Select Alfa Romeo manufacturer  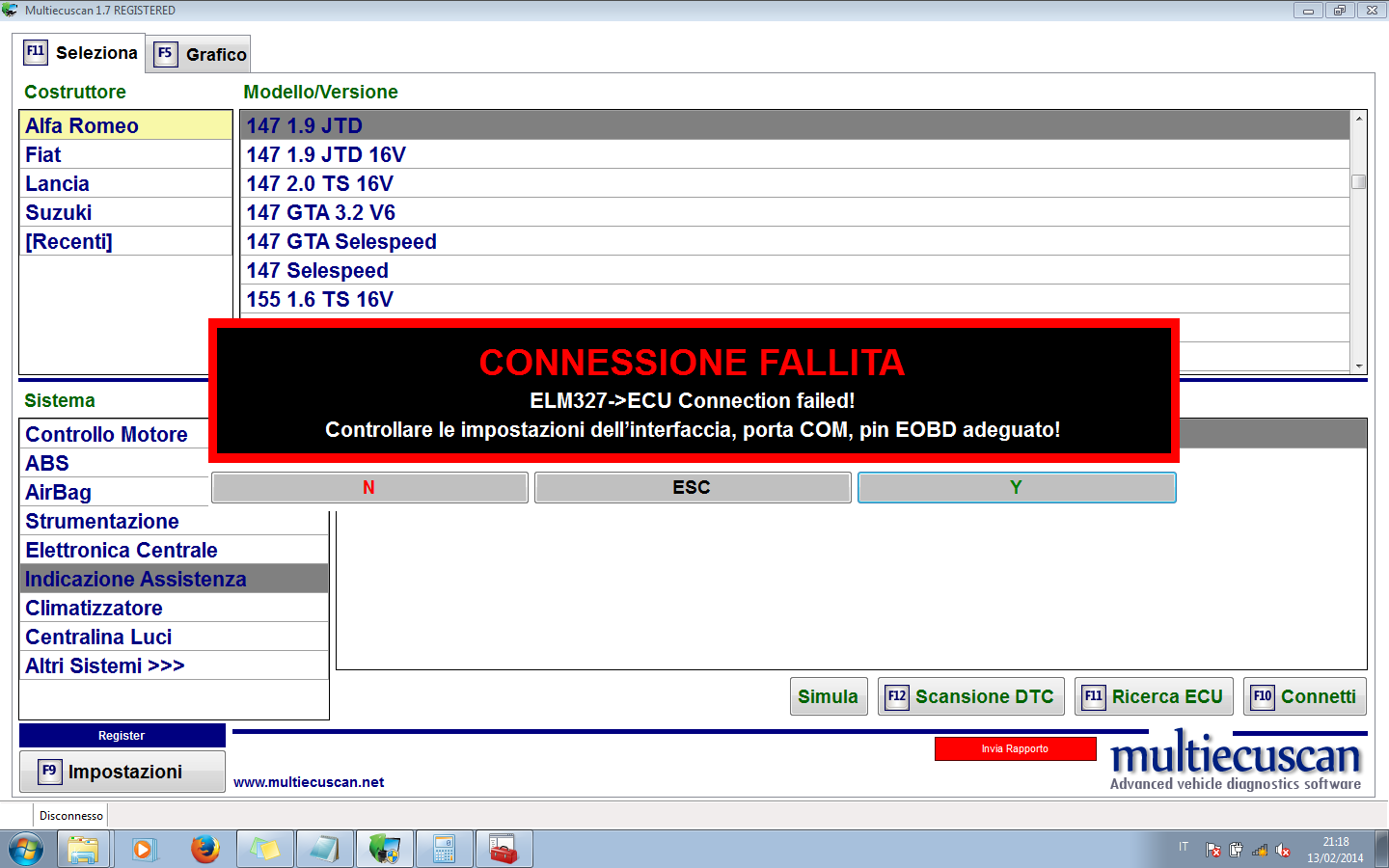125,125
